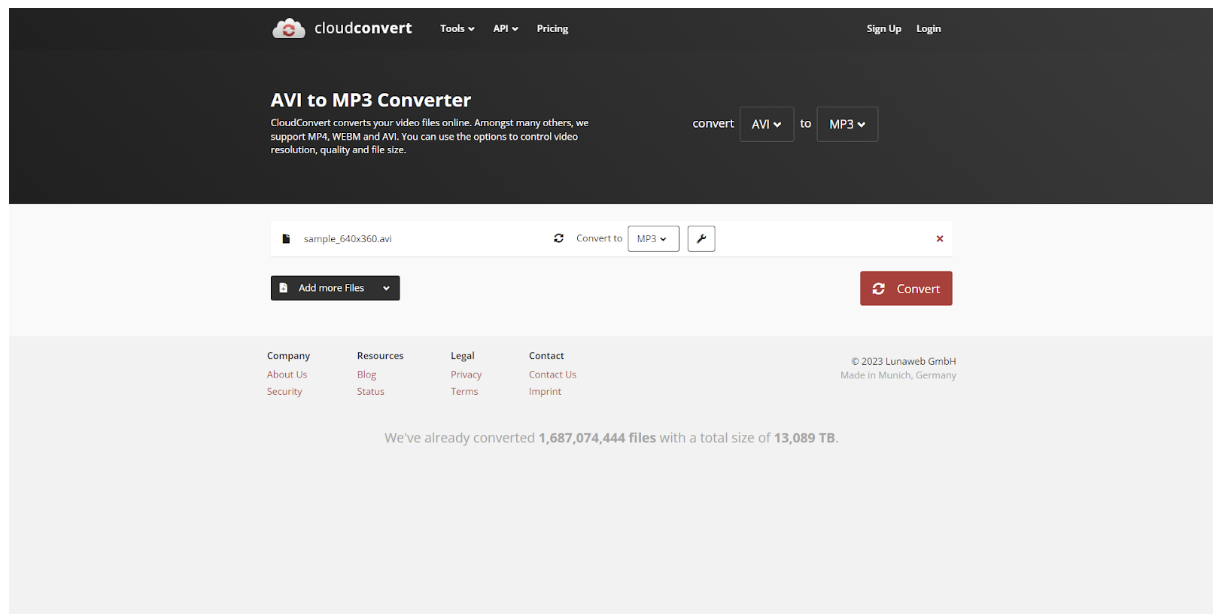Open the Terms link

pos(464,392)
